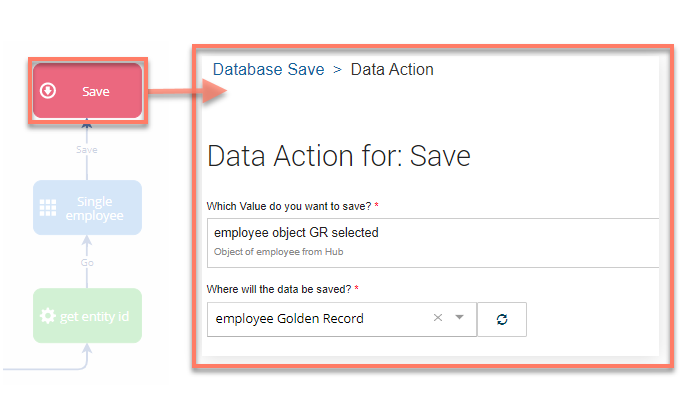Expand the data location dropdown arrow
This screenshot has height=412, width=699.
point(460,318)
